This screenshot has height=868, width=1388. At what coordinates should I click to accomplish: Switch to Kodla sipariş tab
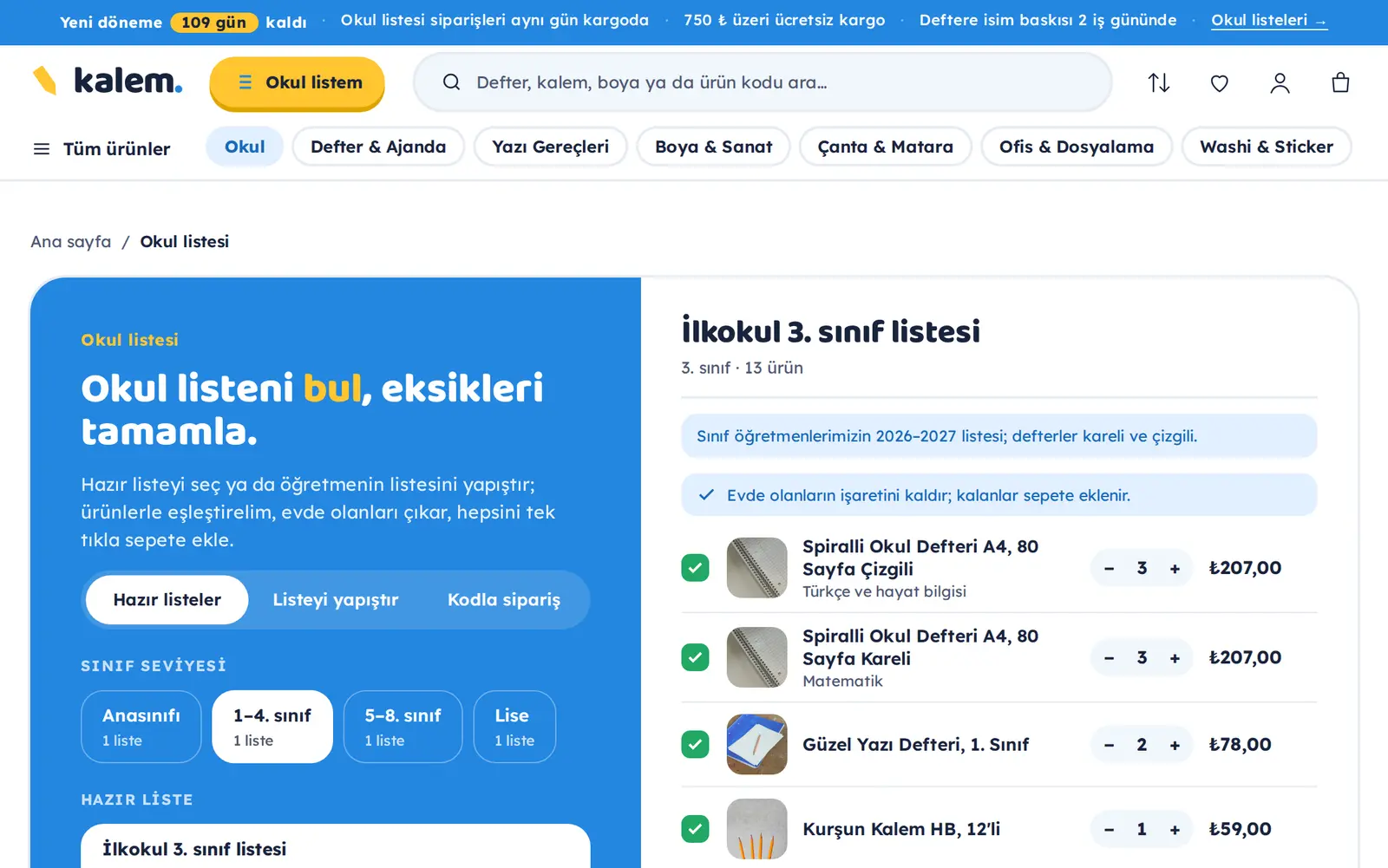click(x=504, y=600)
